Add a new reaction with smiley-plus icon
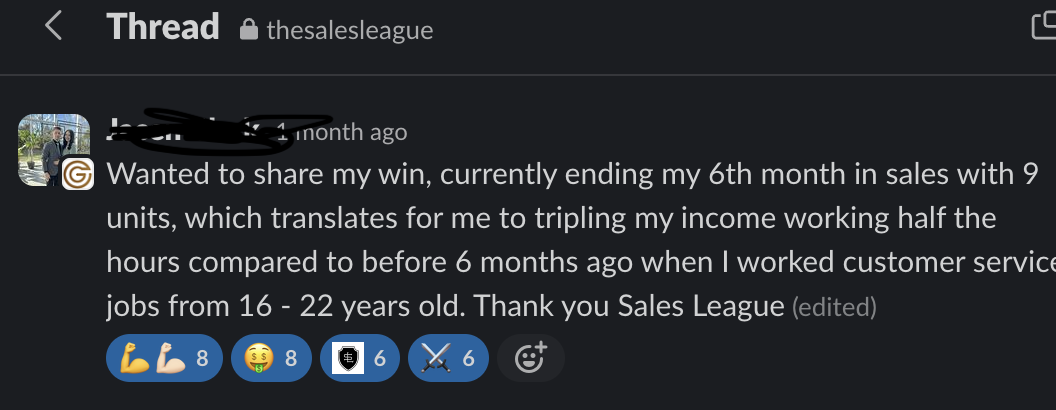 coord(531,358)
